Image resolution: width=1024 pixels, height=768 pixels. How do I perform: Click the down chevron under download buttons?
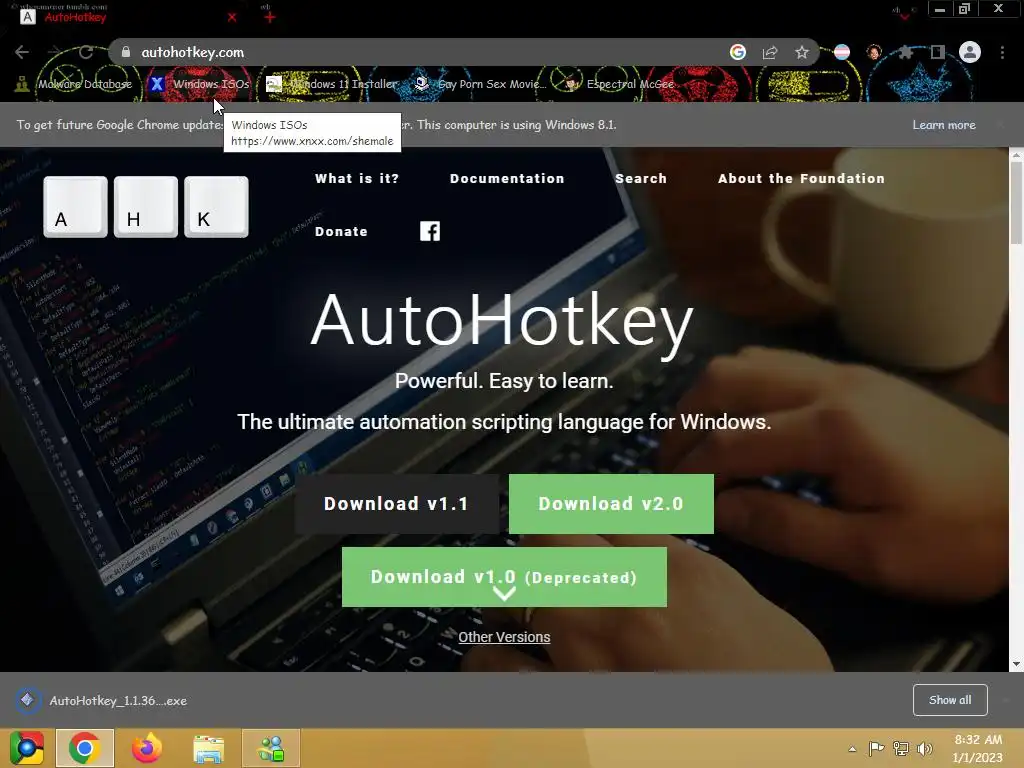point(504,593)
